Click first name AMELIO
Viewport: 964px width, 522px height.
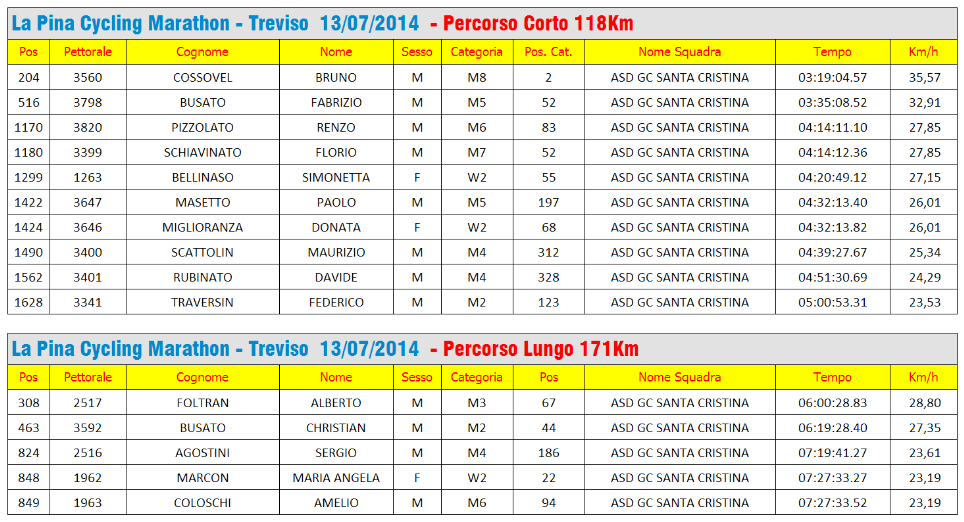(x=336, y=503)
